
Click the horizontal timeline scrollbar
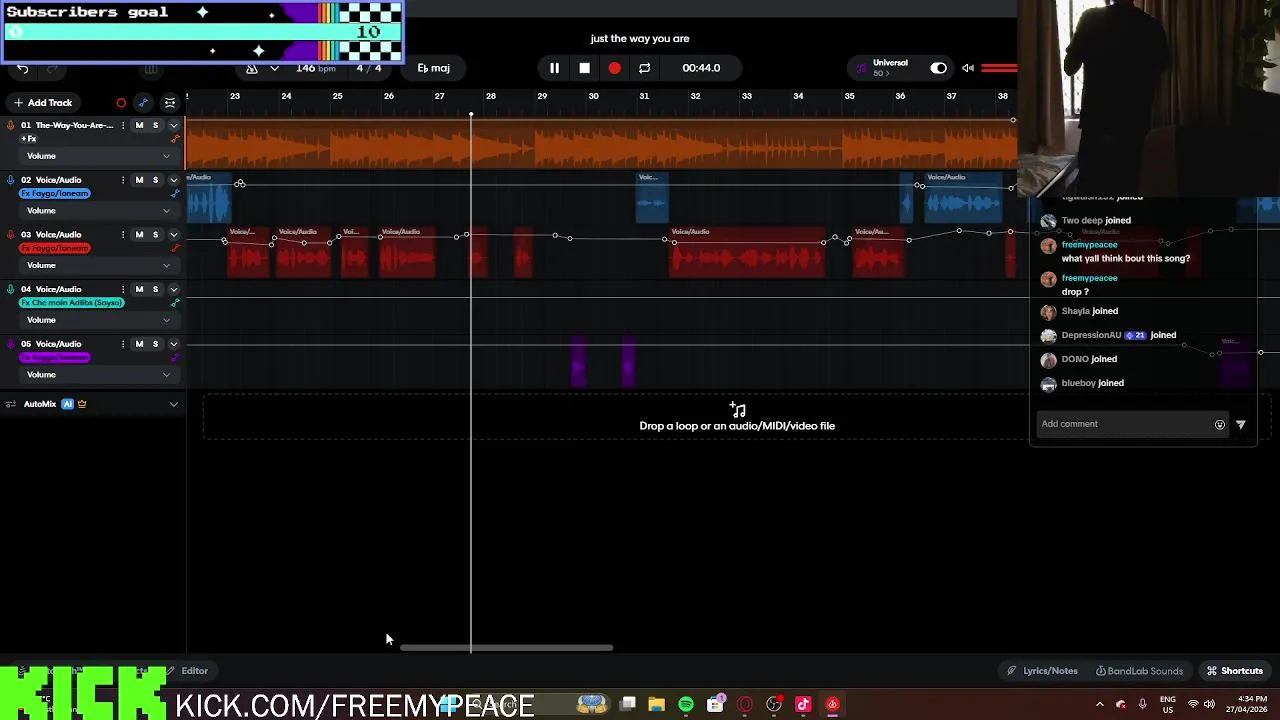point(507,648)
